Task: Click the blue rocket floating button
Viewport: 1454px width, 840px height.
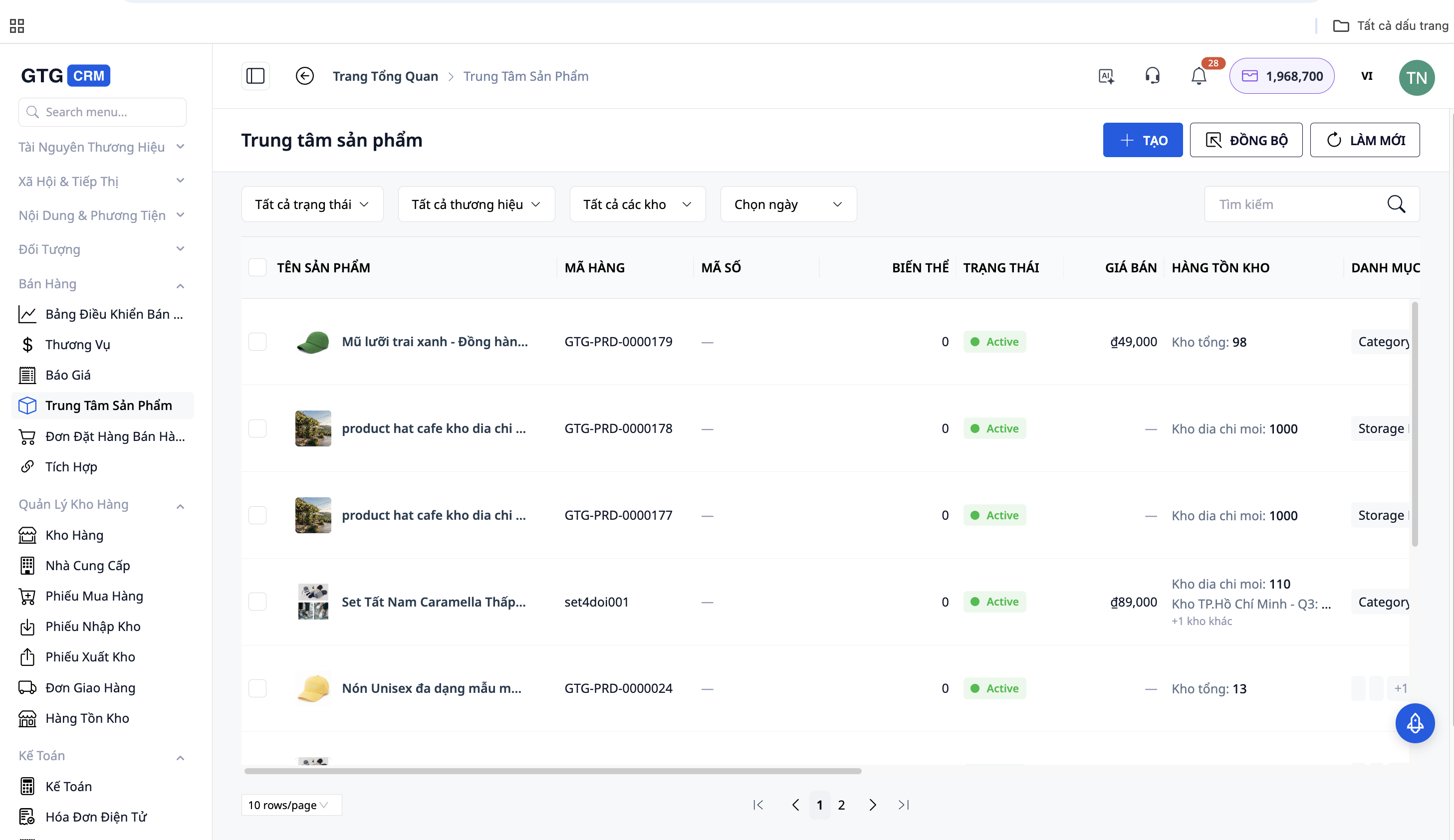Action: click(x=1415, y=723)
